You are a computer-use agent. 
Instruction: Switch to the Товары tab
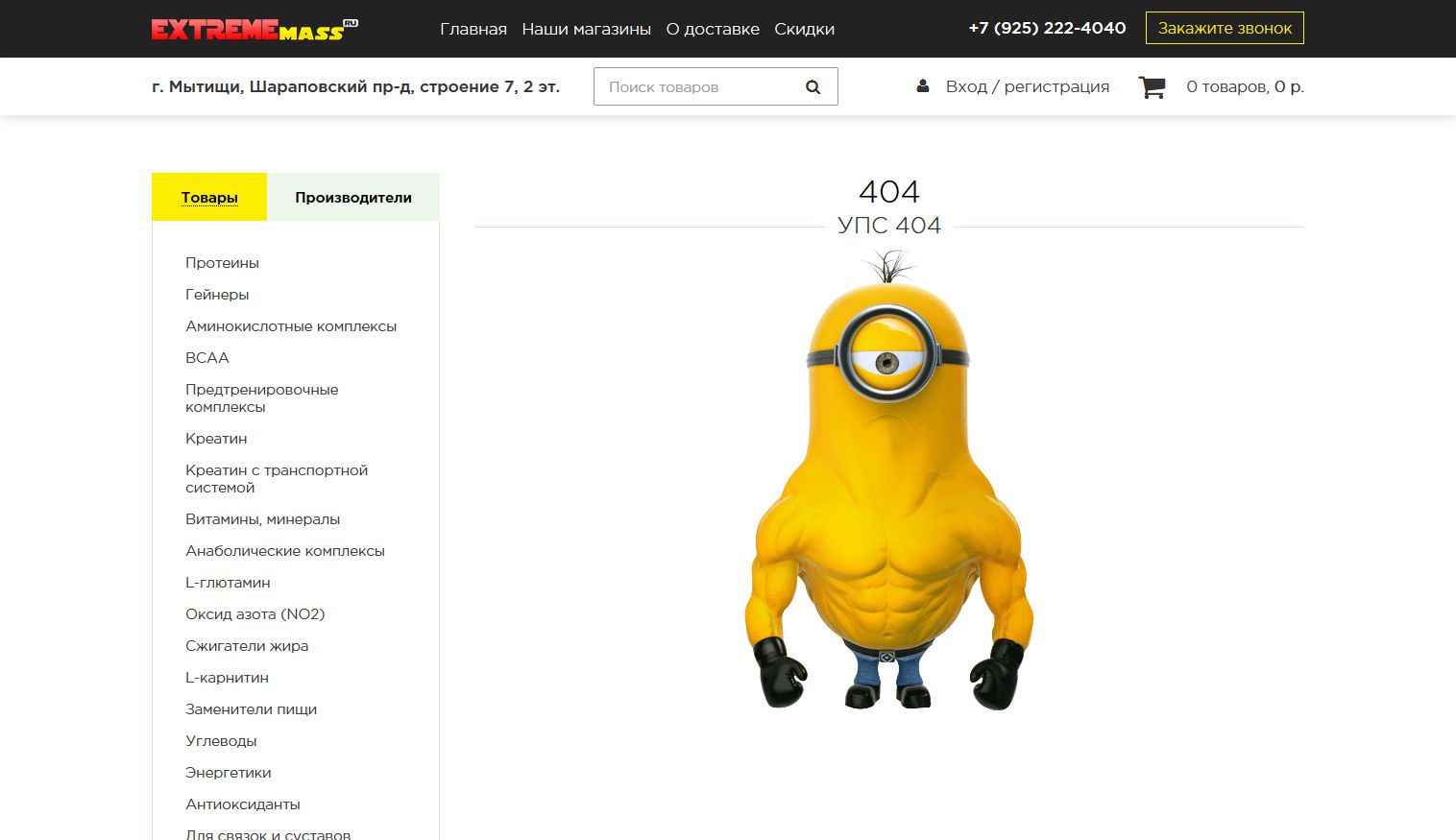pos(209,197)
